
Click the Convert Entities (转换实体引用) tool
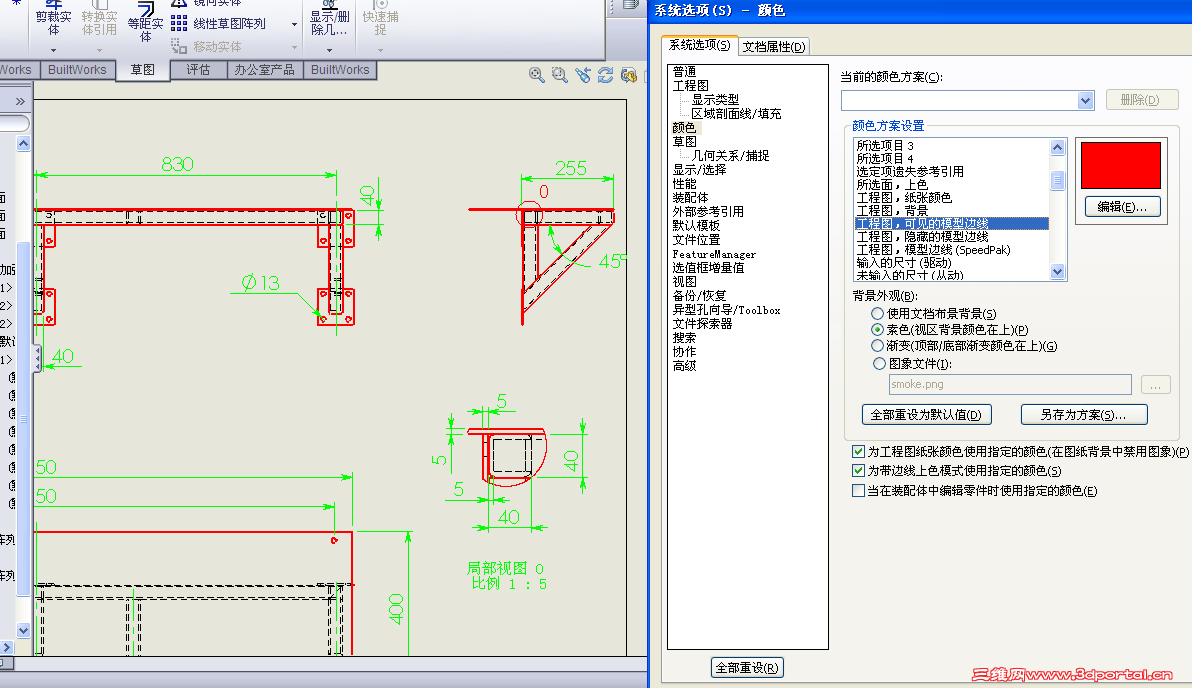[100, 18]
